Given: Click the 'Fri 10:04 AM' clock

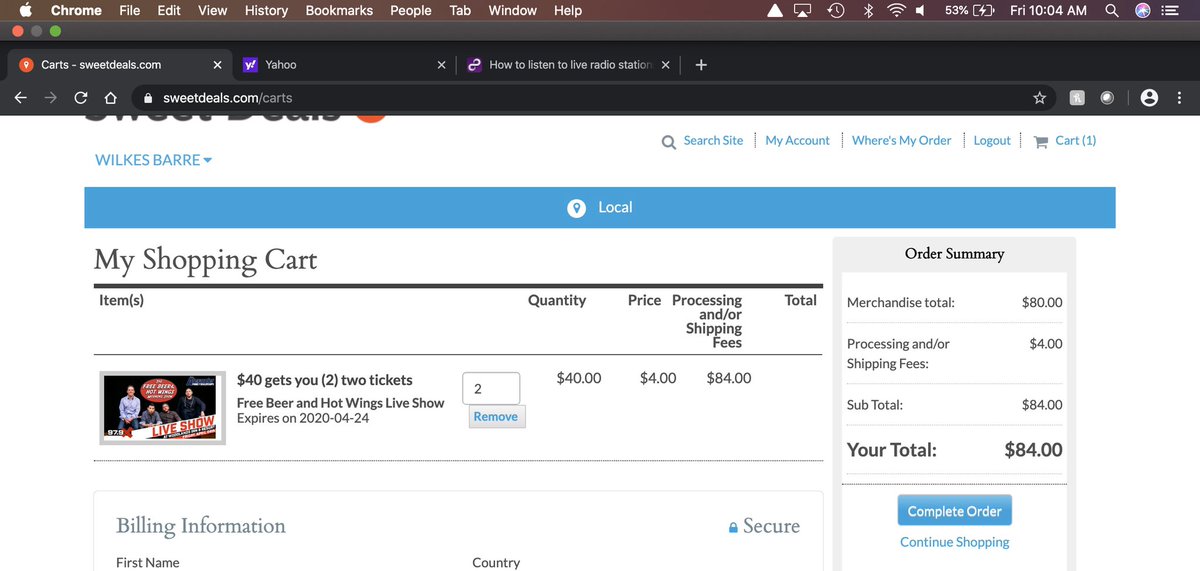Looking at the screenshot, I should [x=1048, y=10].
